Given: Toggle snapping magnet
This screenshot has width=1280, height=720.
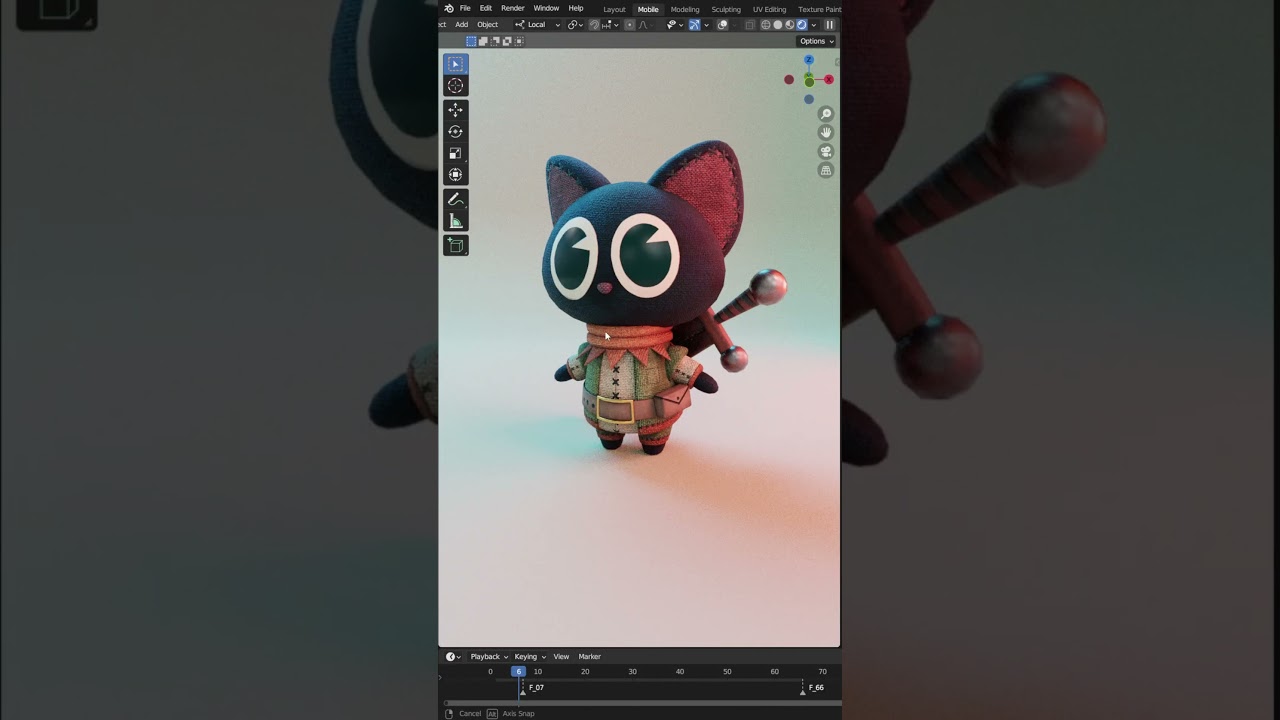Looking at the screenshot, I should click(594, 25).
